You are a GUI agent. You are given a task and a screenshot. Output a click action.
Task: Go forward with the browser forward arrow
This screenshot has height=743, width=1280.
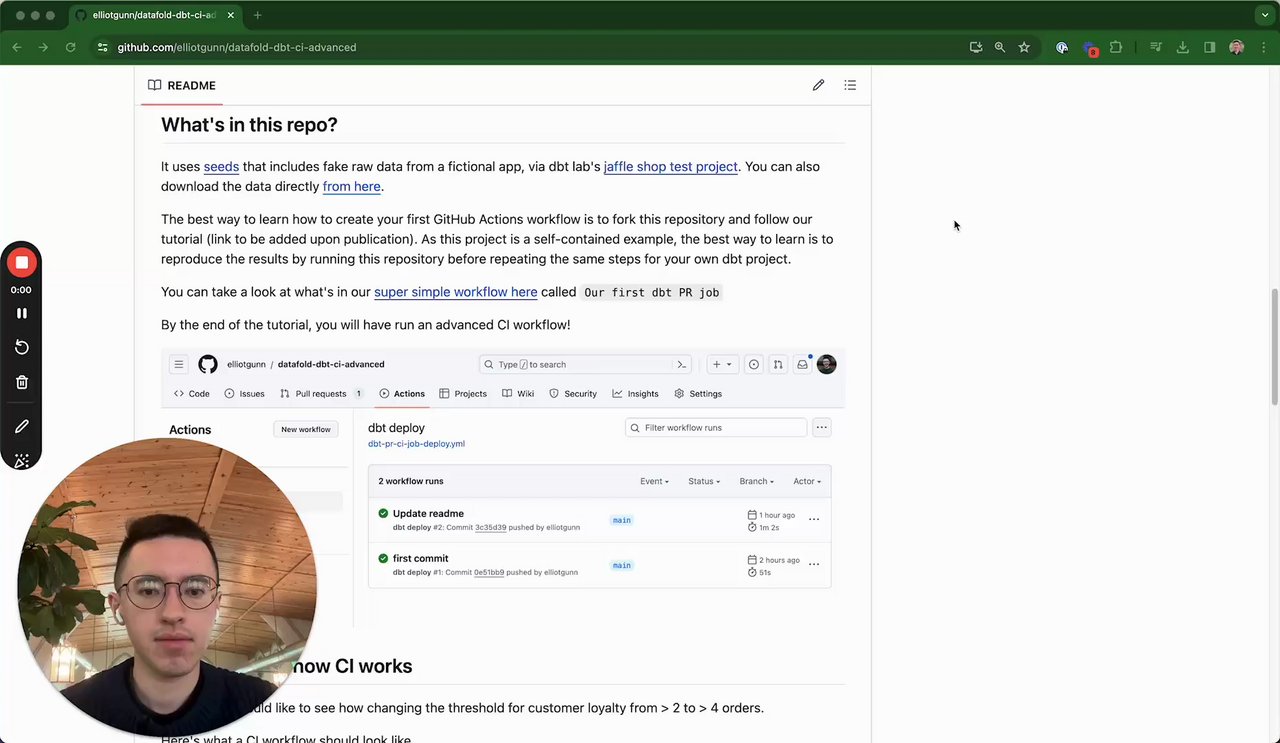tap(43, 47)
